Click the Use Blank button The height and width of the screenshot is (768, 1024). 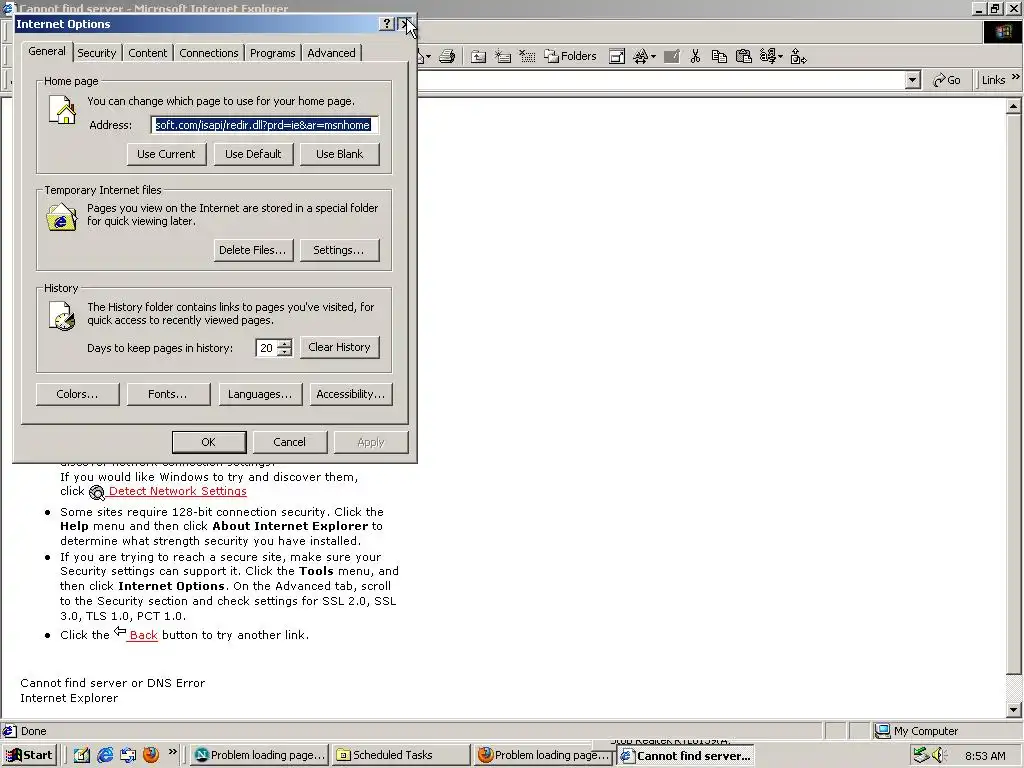click(340, 154)
